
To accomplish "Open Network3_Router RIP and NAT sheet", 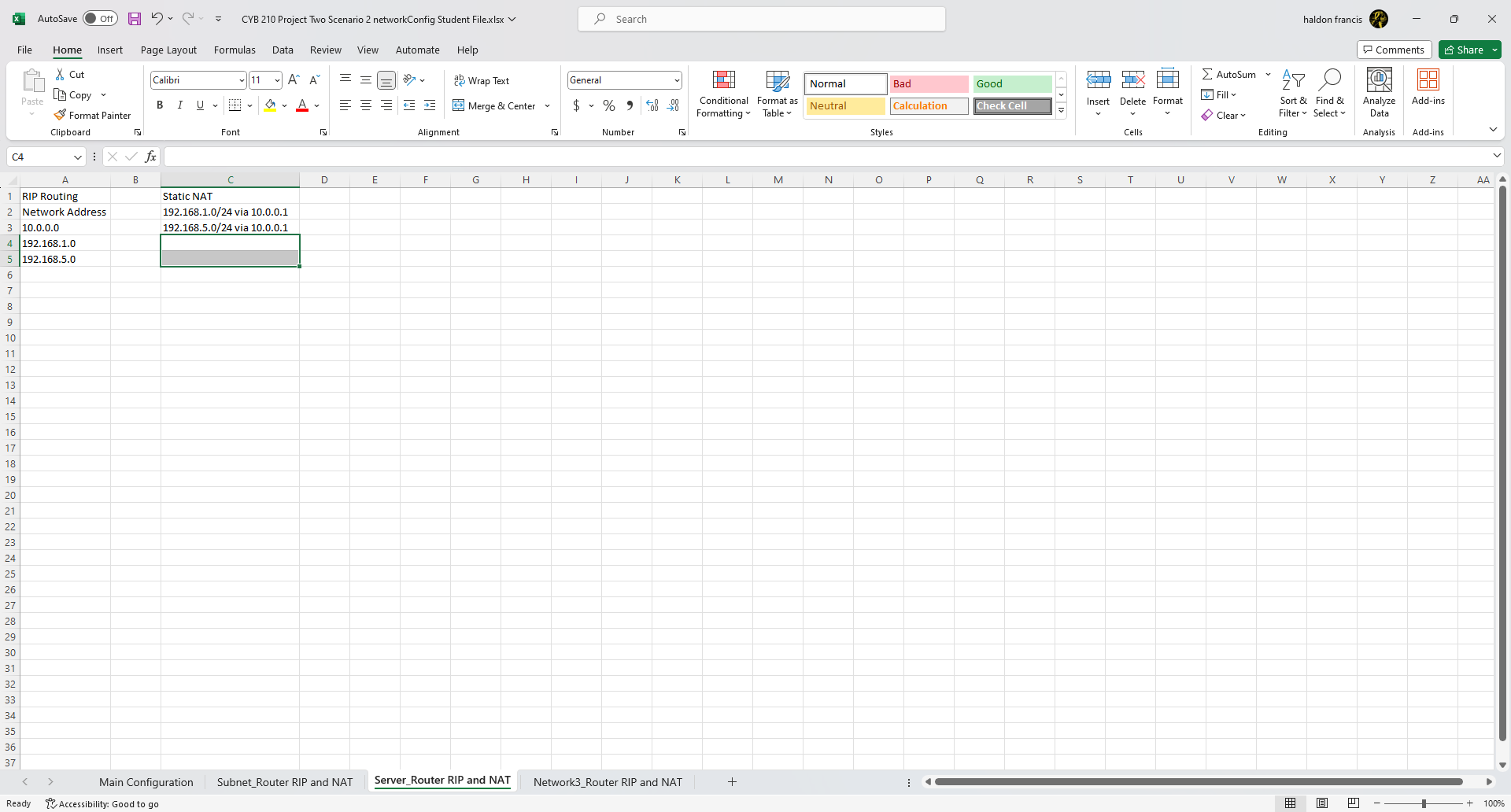I will pyautogui.click(x=608, y=782).
